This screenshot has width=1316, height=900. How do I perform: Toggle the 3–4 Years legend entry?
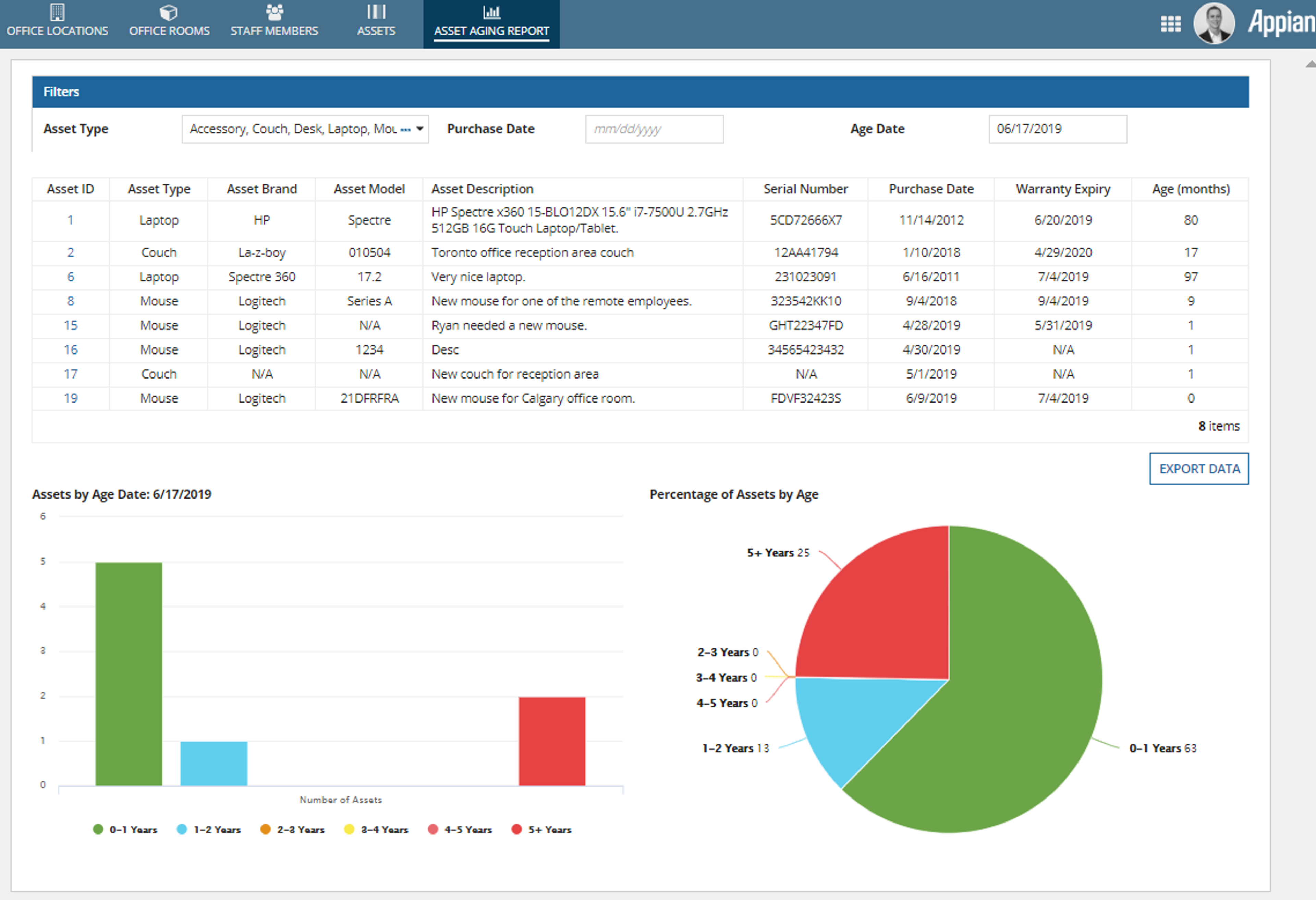(x=377, y=830)
